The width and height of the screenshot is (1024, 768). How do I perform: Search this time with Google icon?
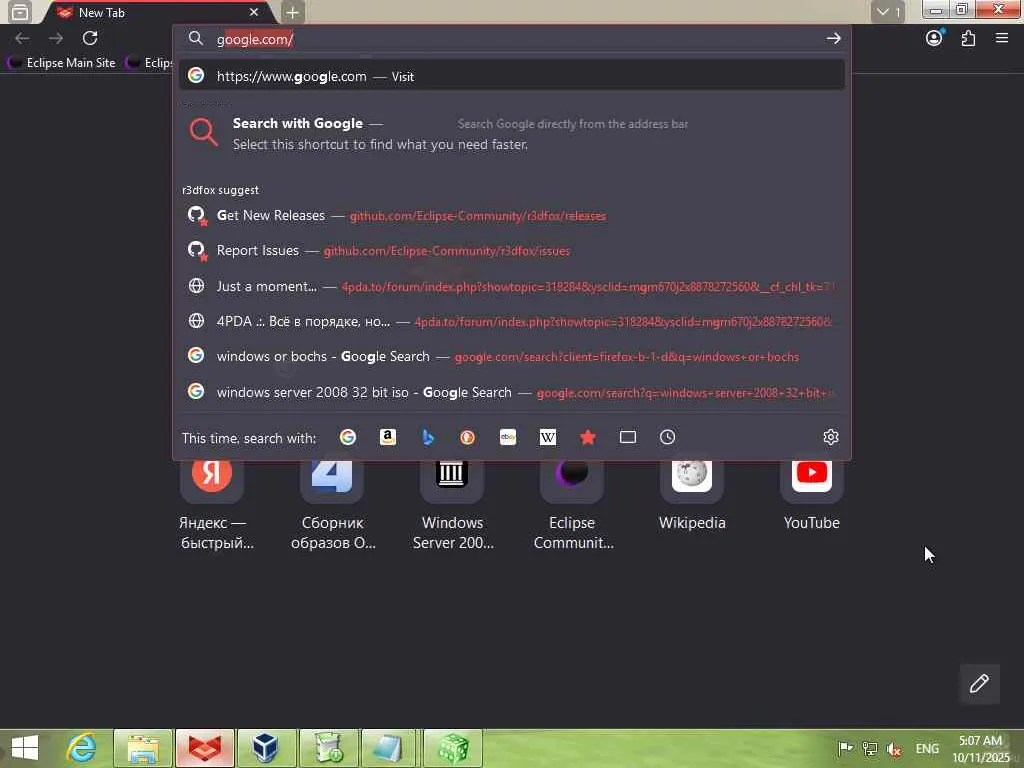tap(347, 437)
